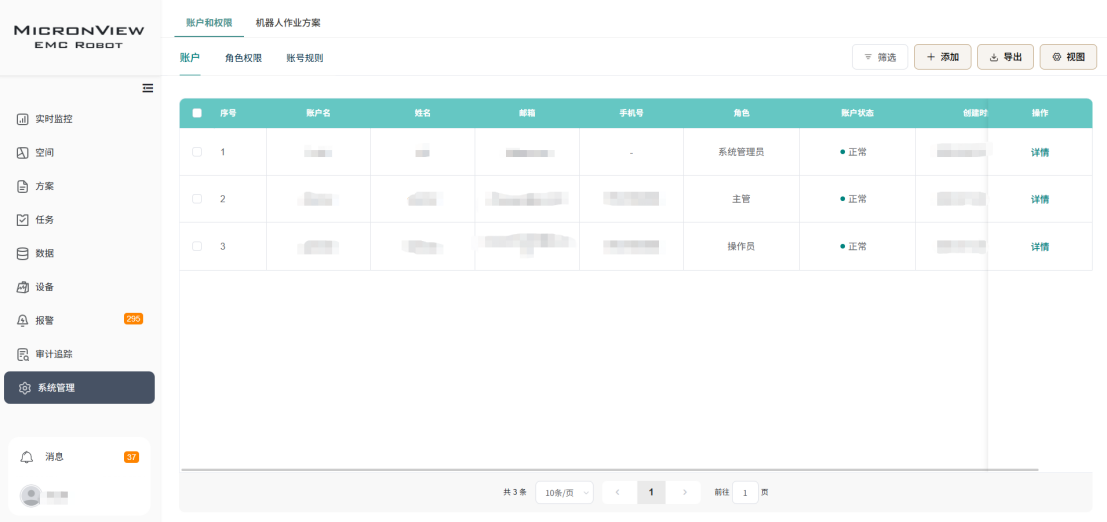Open the 视图 view settings menu
The width and height of the screenshot is (1107, 522).
(1068, 57)
